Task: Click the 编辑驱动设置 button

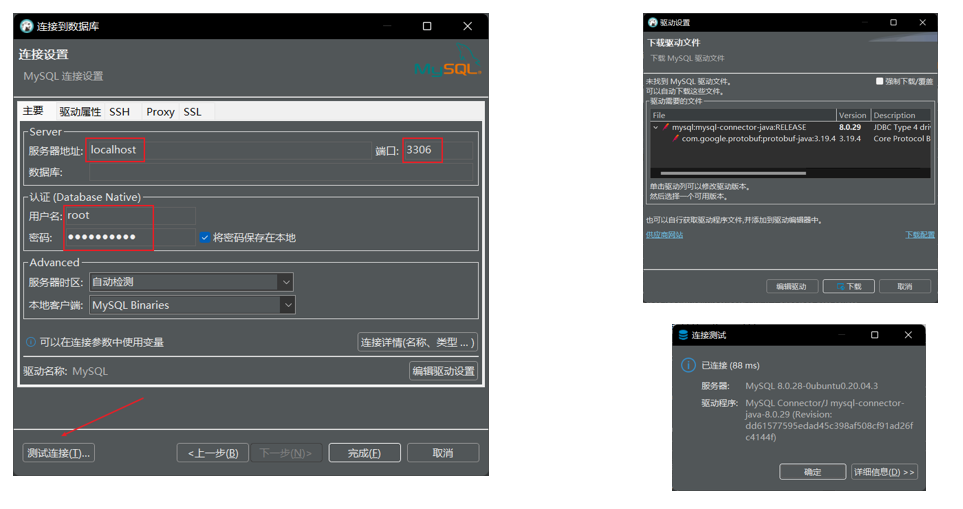Action: [x=443, y=371]
